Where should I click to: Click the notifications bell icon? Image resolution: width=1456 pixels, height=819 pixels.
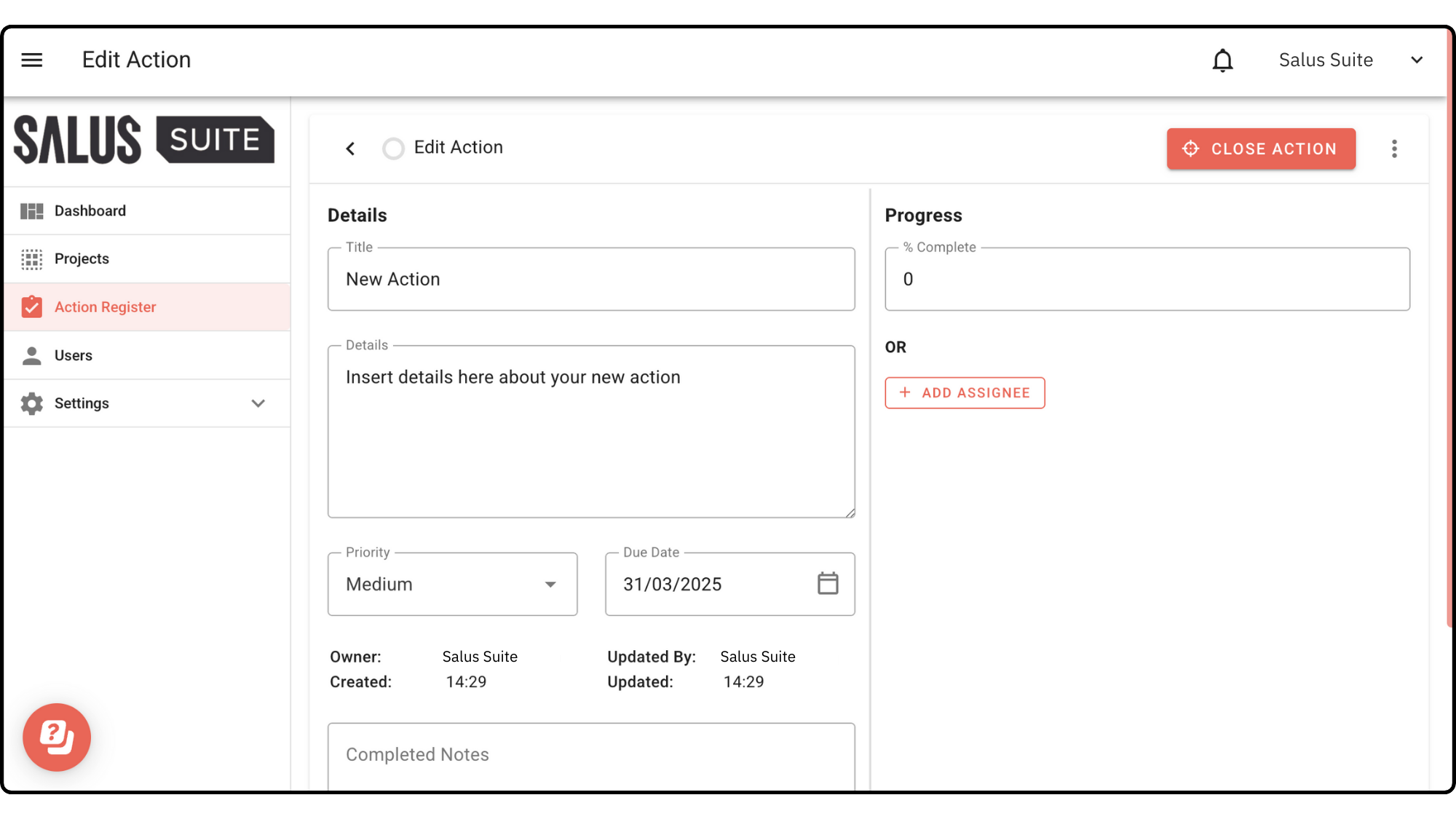pos(1222,60)
